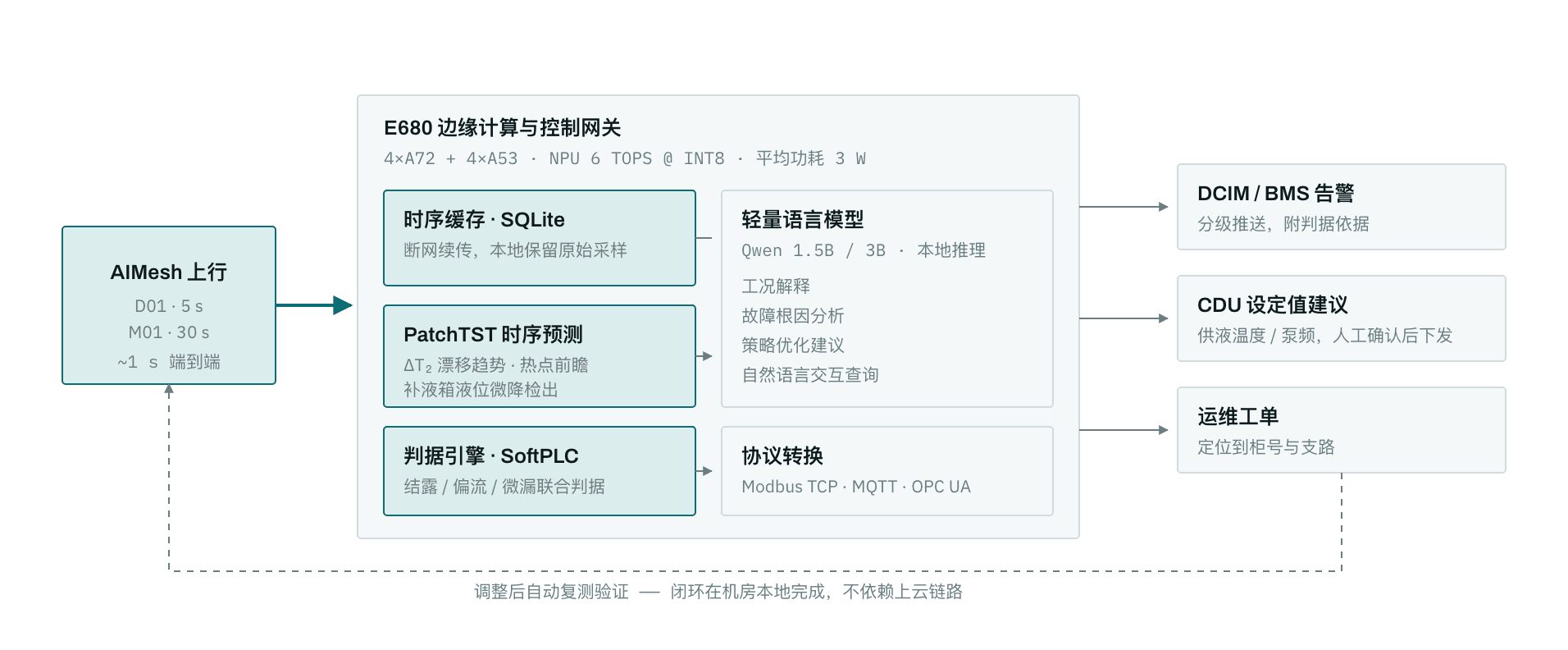The height and width of the screenshot is (650, 1568).
Task: Click 定位到柜号与支路 description
Action: 1266,447
